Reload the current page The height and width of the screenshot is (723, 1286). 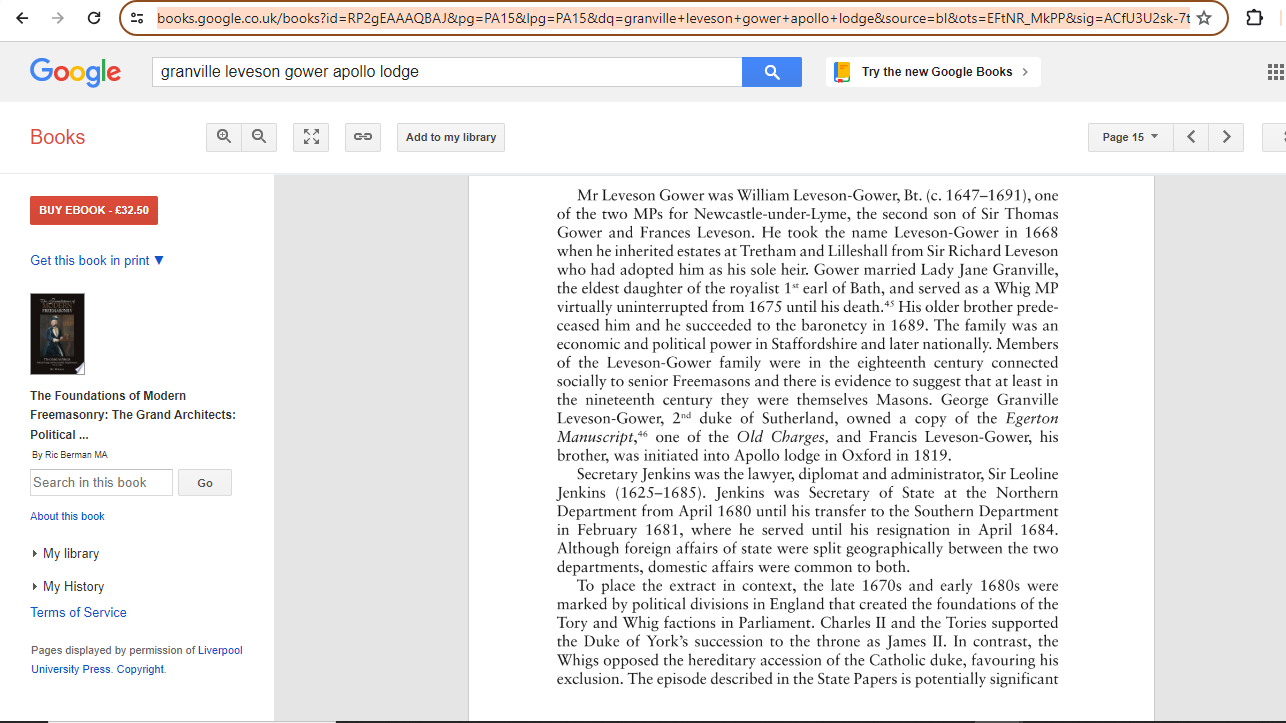(x=94, y=18)
